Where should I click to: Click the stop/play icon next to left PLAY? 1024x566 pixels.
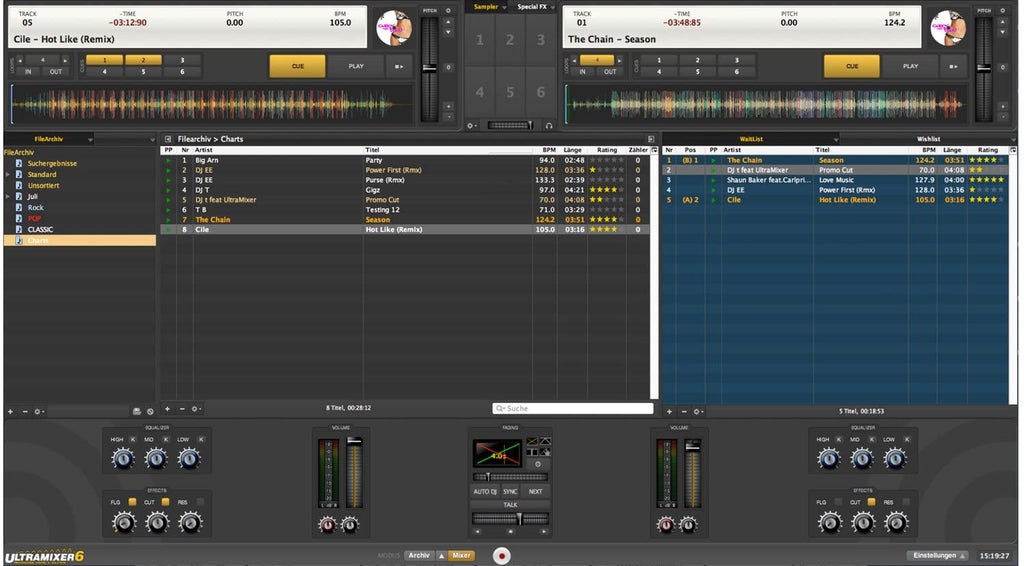coord(398,66)
